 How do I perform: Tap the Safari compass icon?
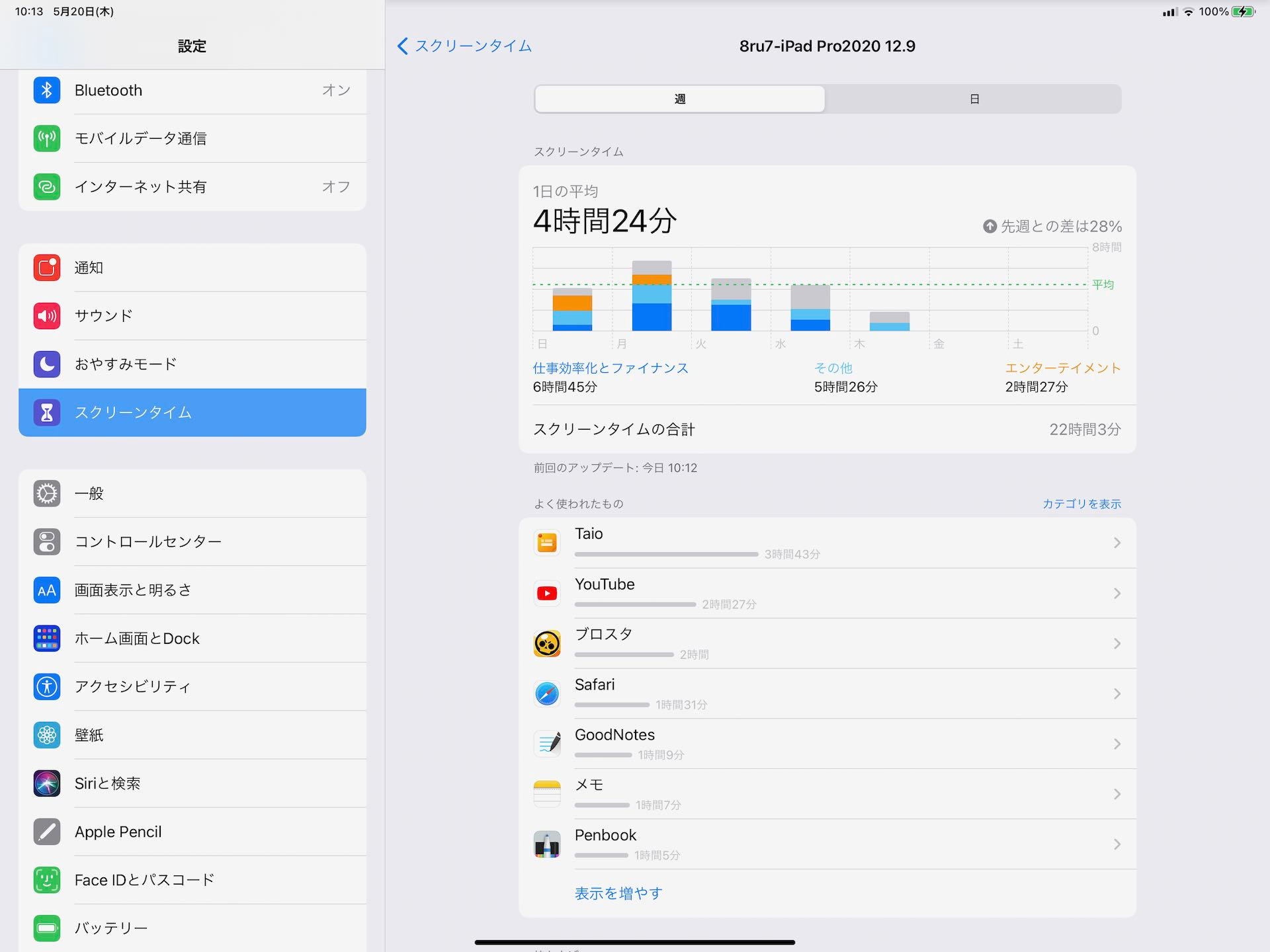pos(547,694)
